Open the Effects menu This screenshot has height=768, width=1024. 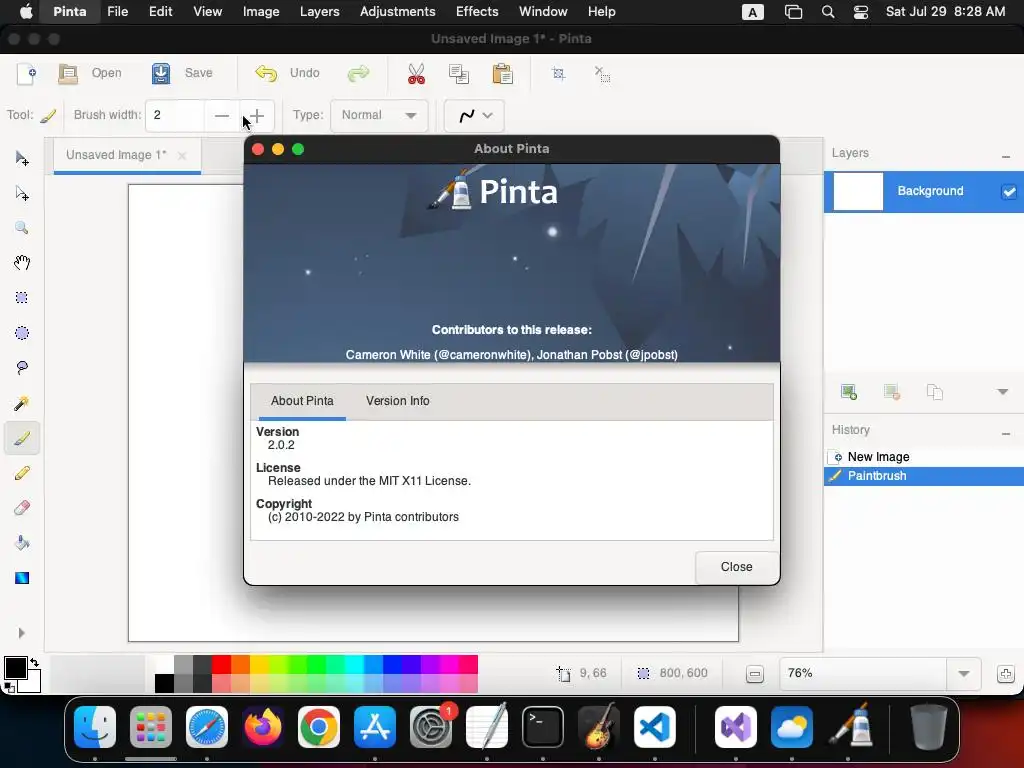[x=477, y=12]
